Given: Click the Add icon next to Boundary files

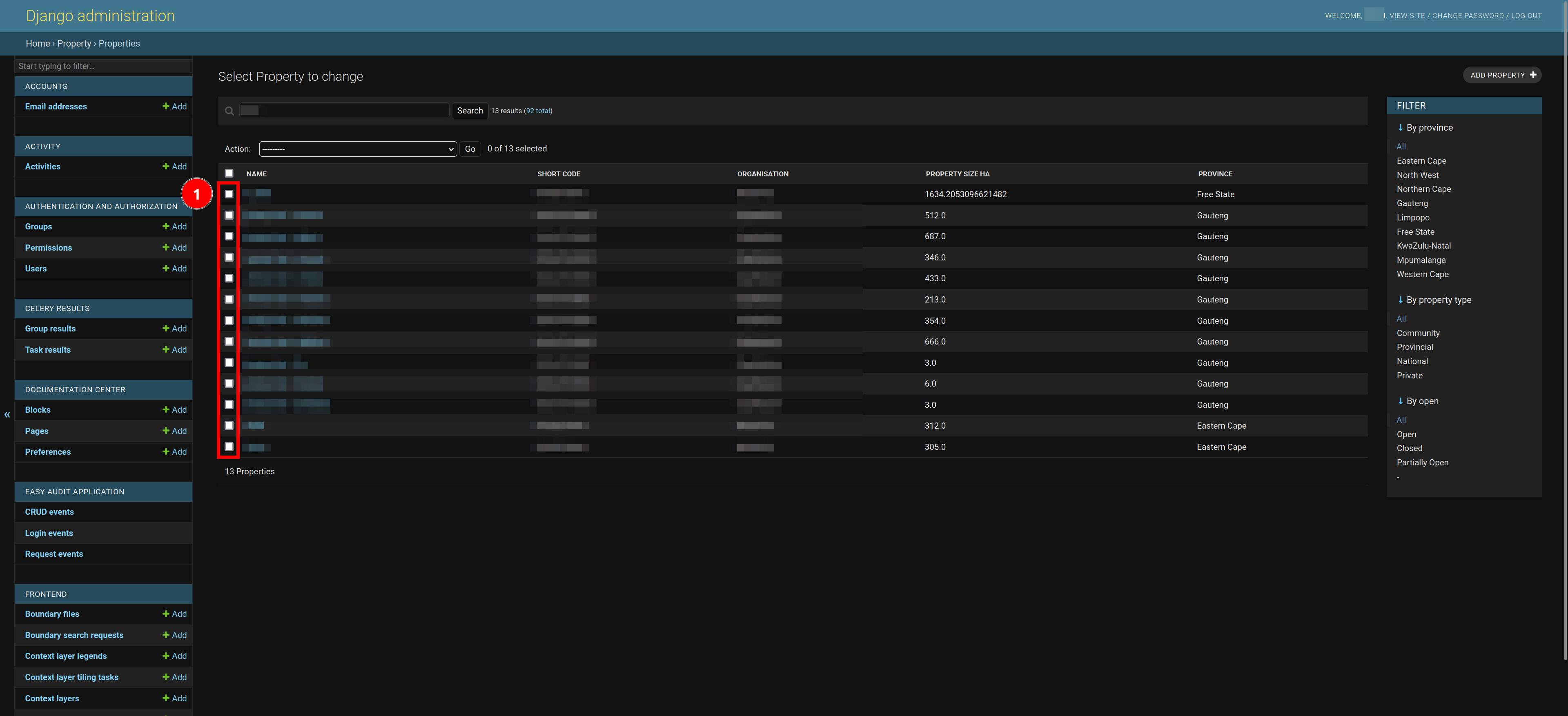Looking at the screenshot, I should point(165,614).
